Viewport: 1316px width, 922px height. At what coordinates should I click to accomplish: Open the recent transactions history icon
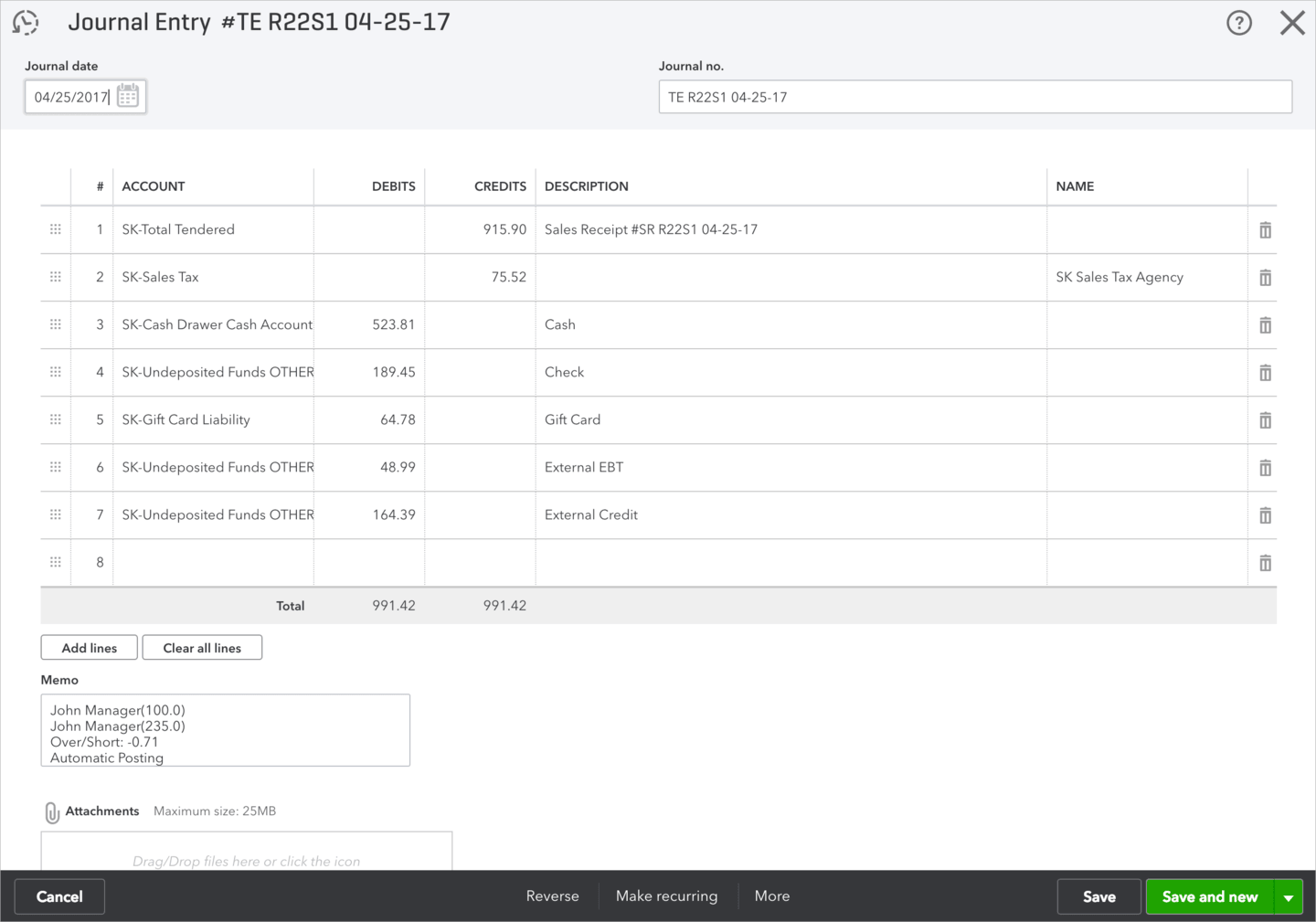point(26,22)
